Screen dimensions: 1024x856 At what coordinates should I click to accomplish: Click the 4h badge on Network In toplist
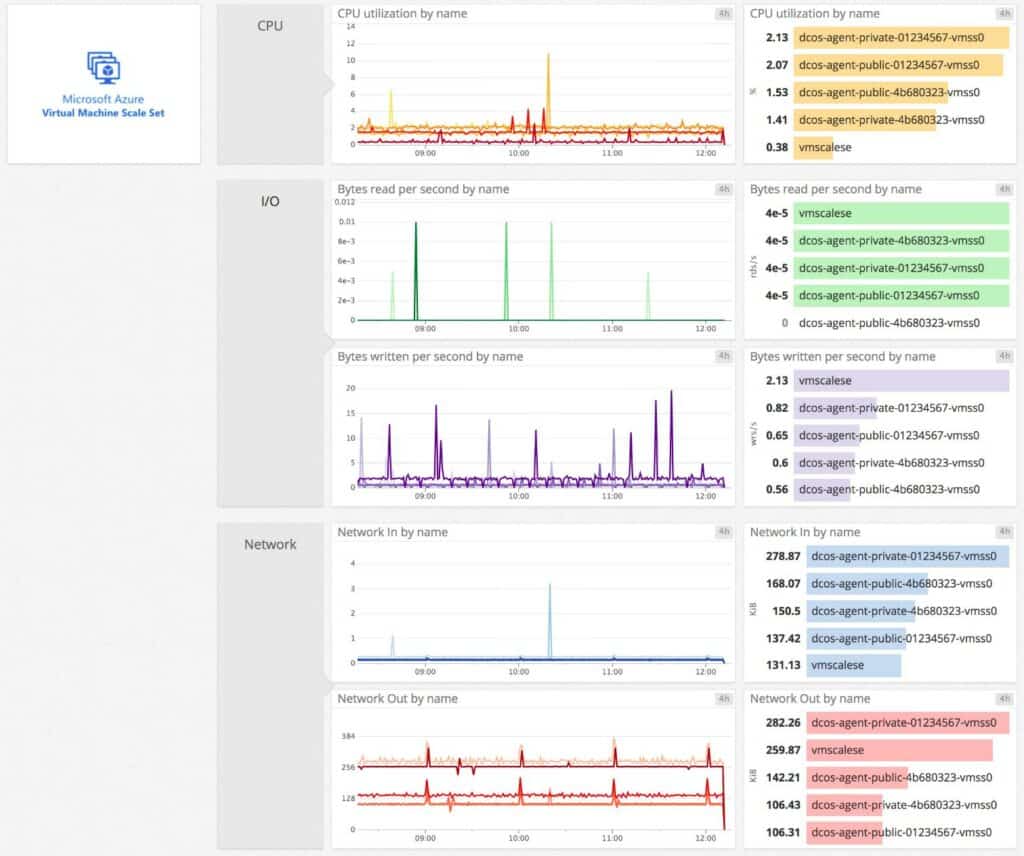(1004, 531)
